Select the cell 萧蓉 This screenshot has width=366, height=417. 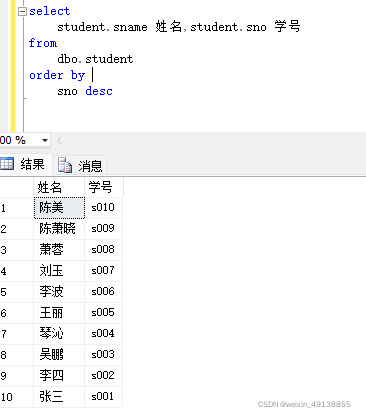[59, 250]
